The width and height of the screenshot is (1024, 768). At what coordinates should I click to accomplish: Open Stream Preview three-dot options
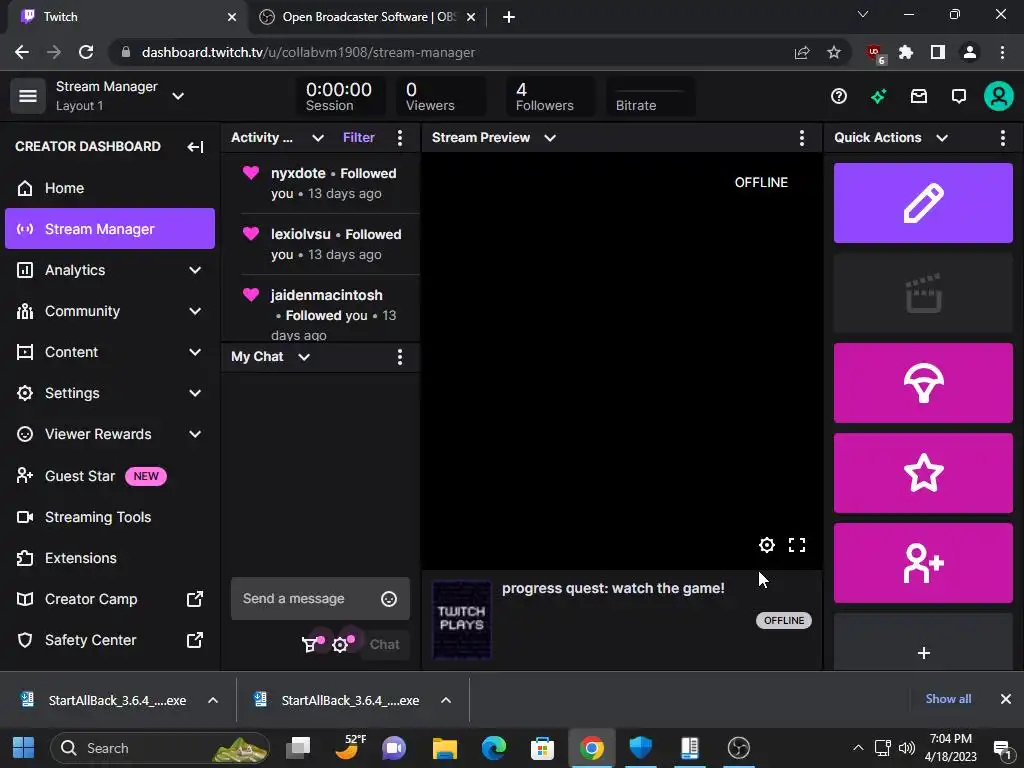click(801, 138)
